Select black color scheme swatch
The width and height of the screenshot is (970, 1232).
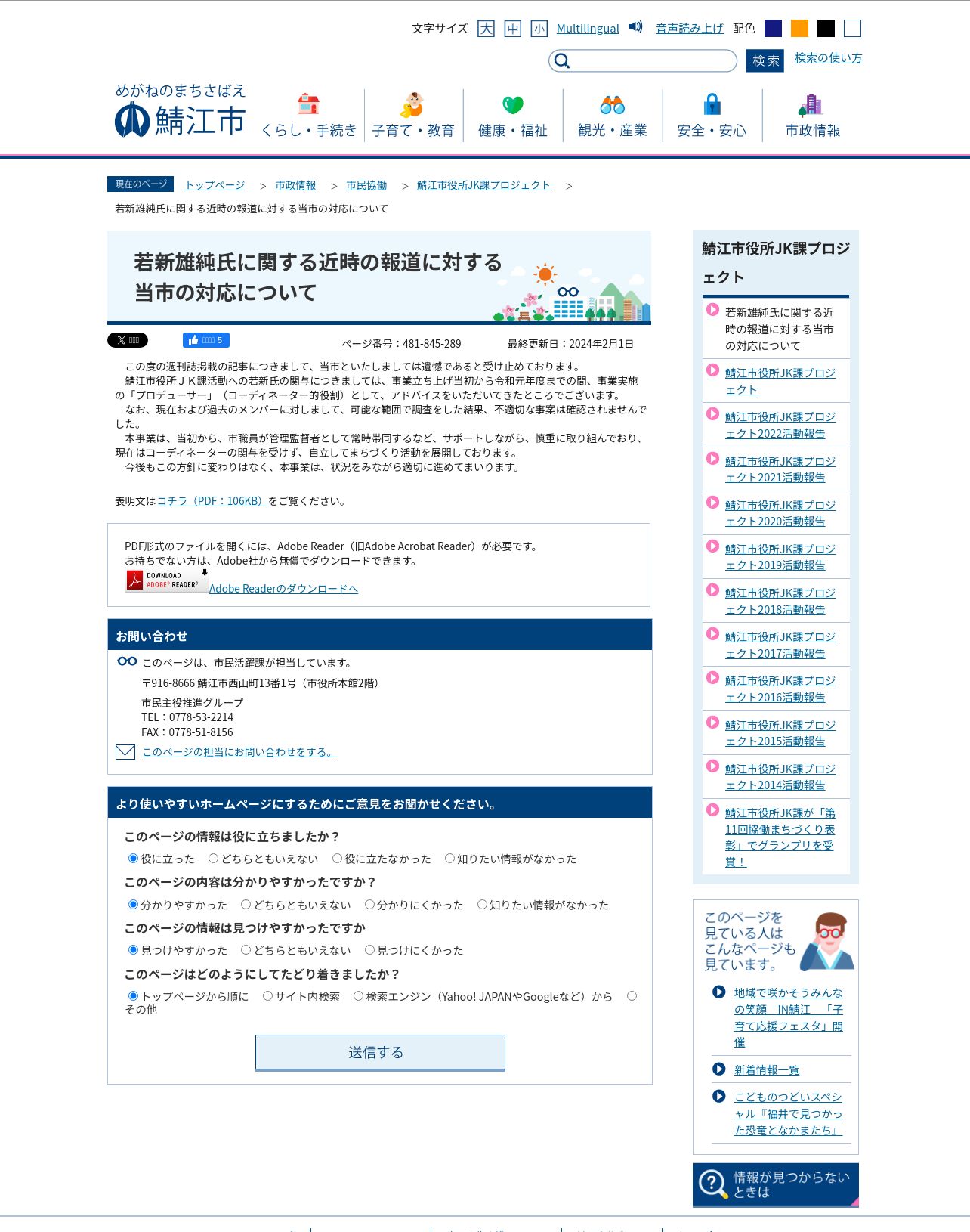(x=826, y=29)
